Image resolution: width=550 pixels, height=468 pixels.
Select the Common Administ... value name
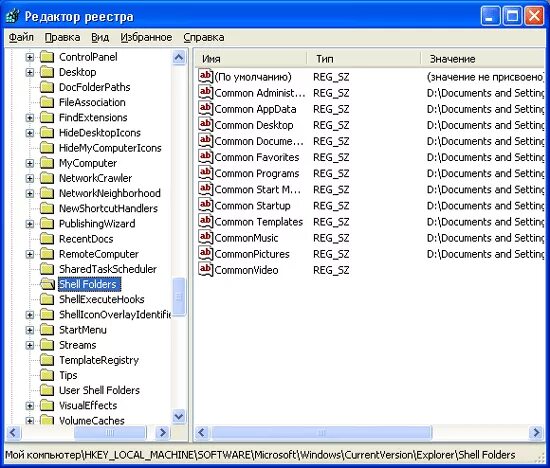260,93
